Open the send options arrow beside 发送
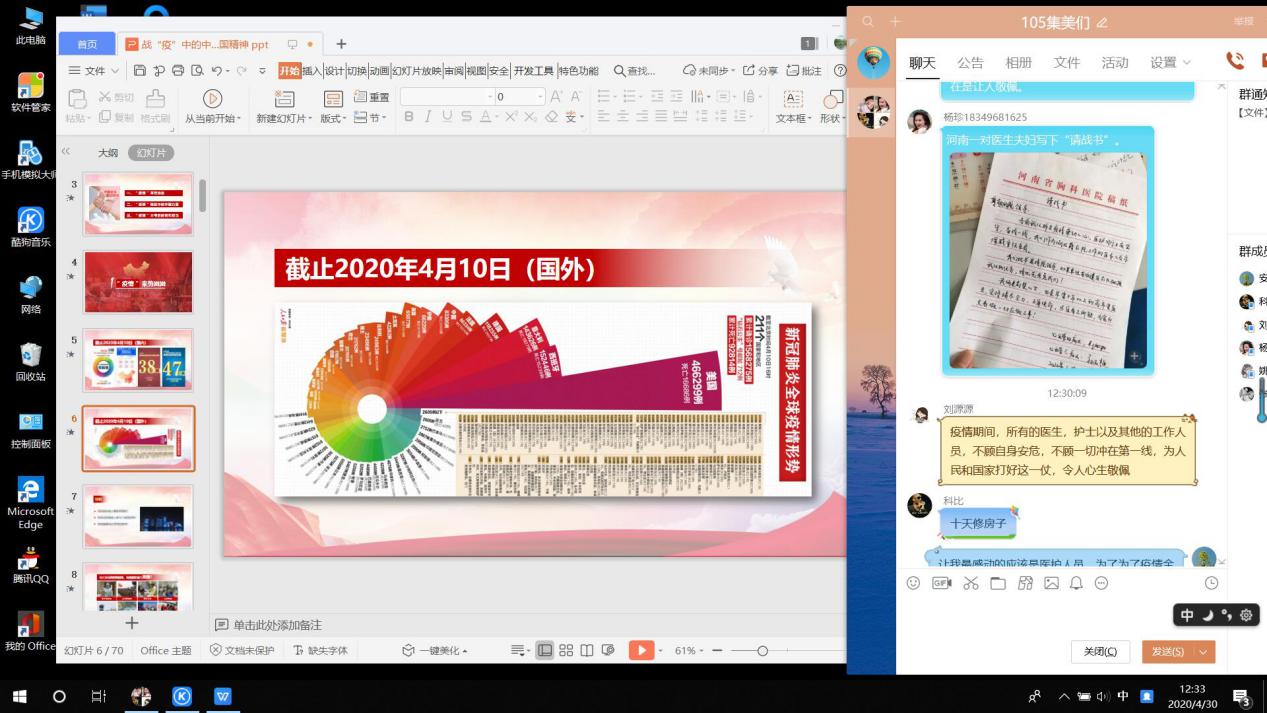 (x=1204, y=651)
